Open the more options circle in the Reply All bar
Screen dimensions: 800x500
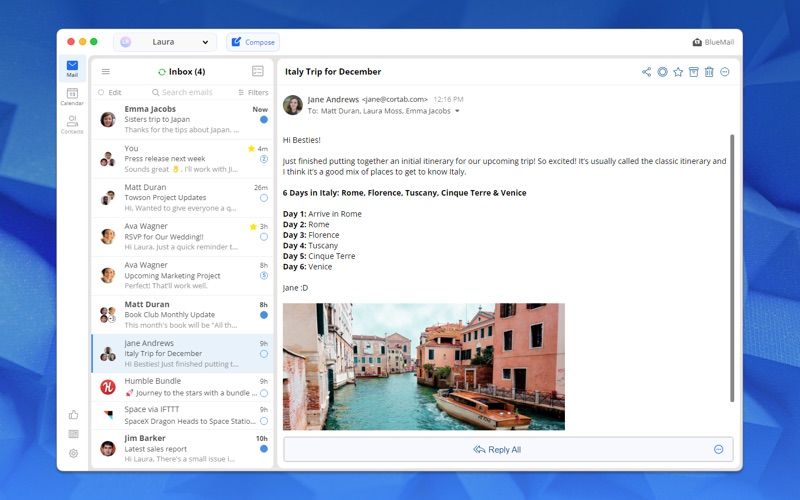click(x=718, y=449)
